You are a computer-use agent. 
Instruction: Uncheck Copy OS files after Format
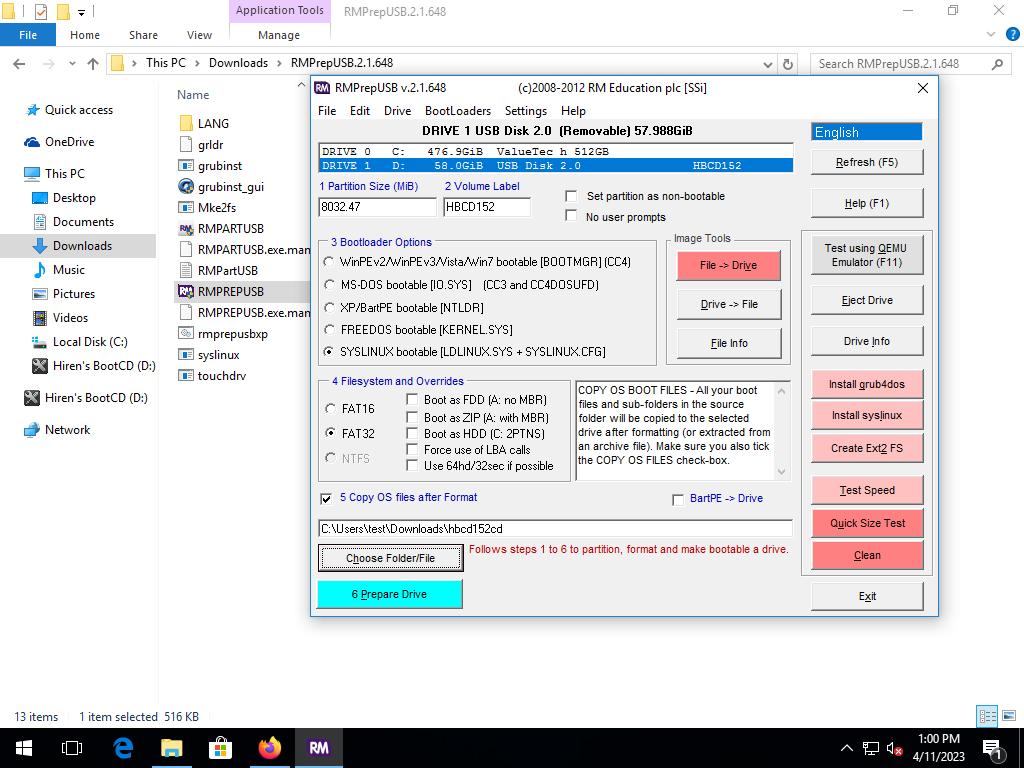click(x=326, y=498)
